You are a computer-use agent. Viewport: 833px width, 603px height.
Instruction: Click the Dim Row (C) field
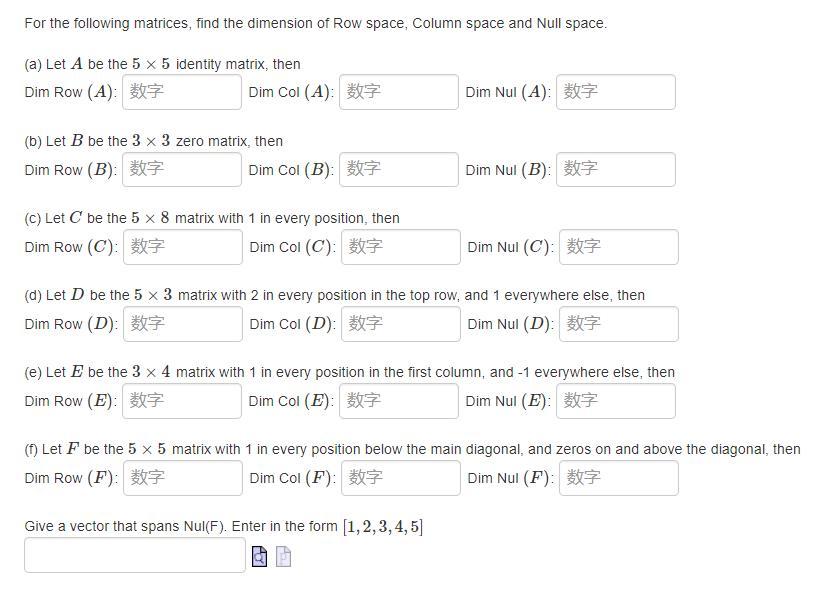[181, 246]
